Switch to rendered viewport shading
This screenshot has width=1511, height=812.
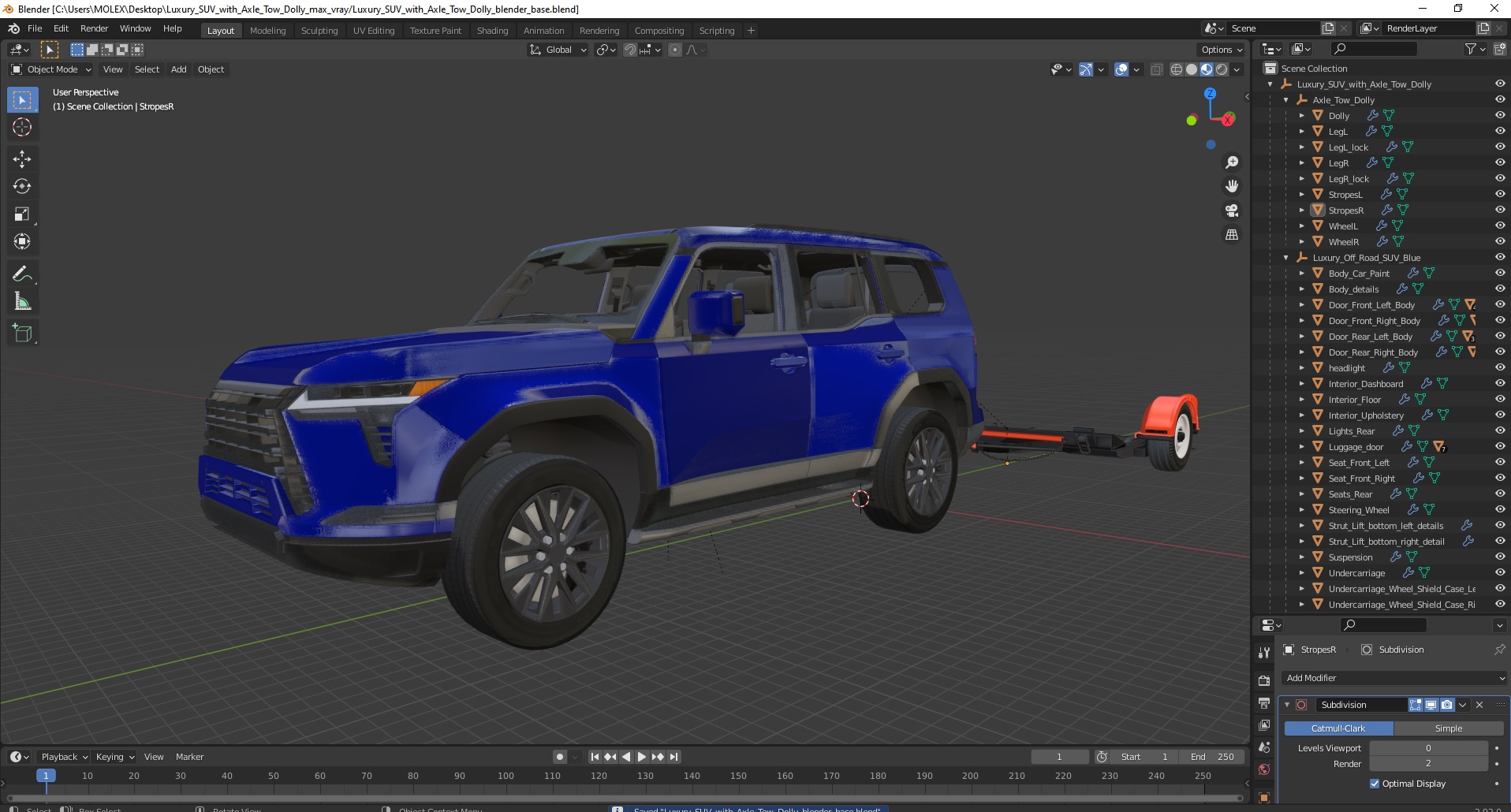click(x=1222, y=69)
